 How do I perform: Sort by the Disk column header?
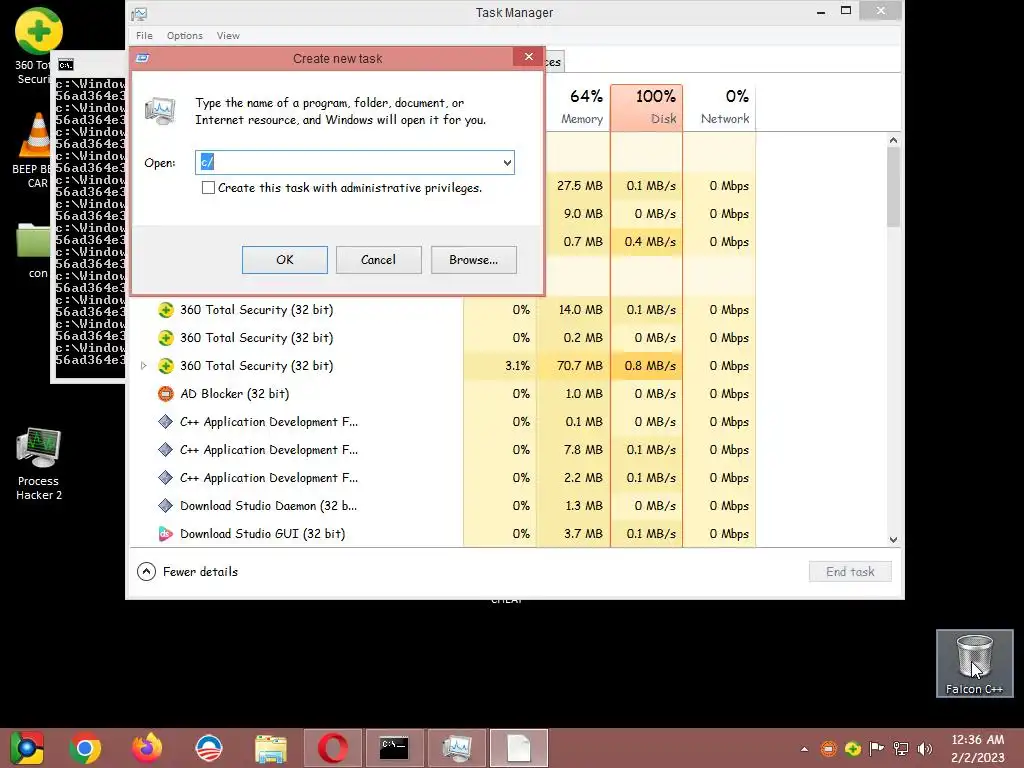tap(647, 108)
